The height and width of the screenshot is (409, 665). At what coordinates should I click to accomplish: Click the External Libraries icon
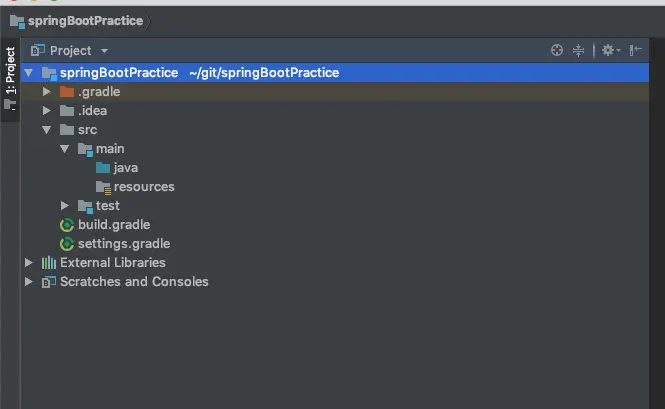pos(49,263)
